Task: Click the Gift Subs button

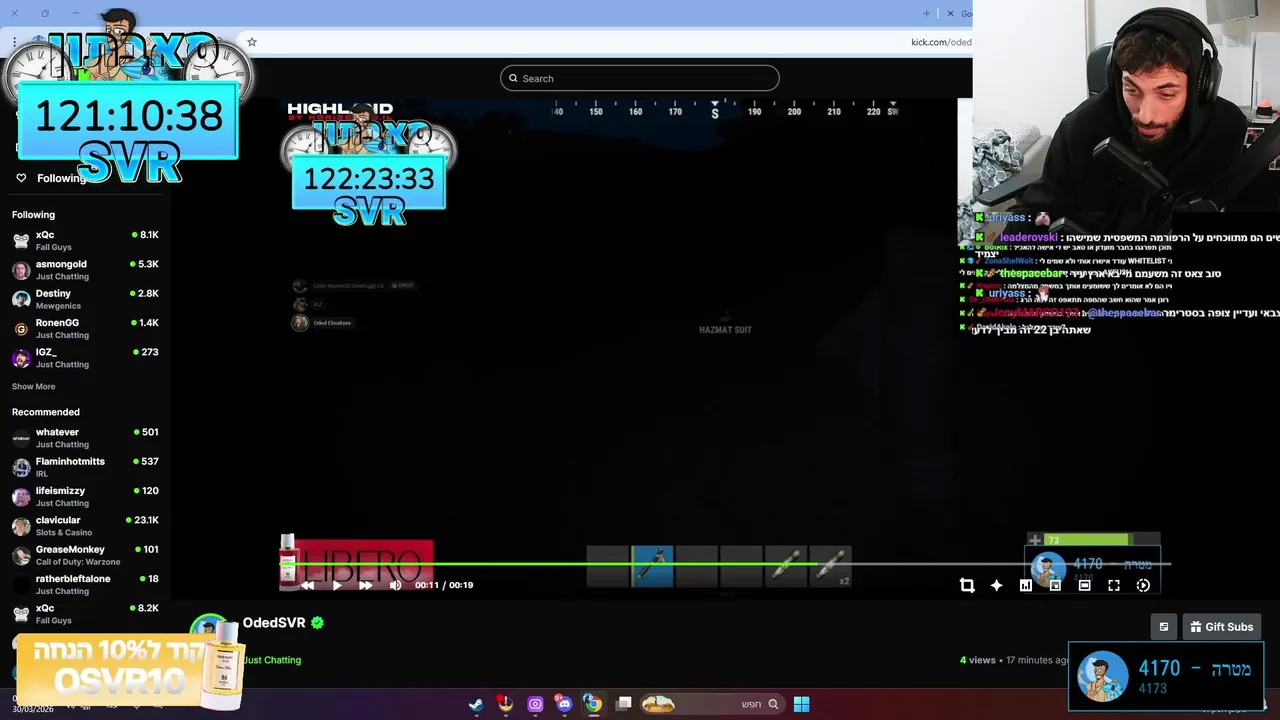Action: [1221, 627]
